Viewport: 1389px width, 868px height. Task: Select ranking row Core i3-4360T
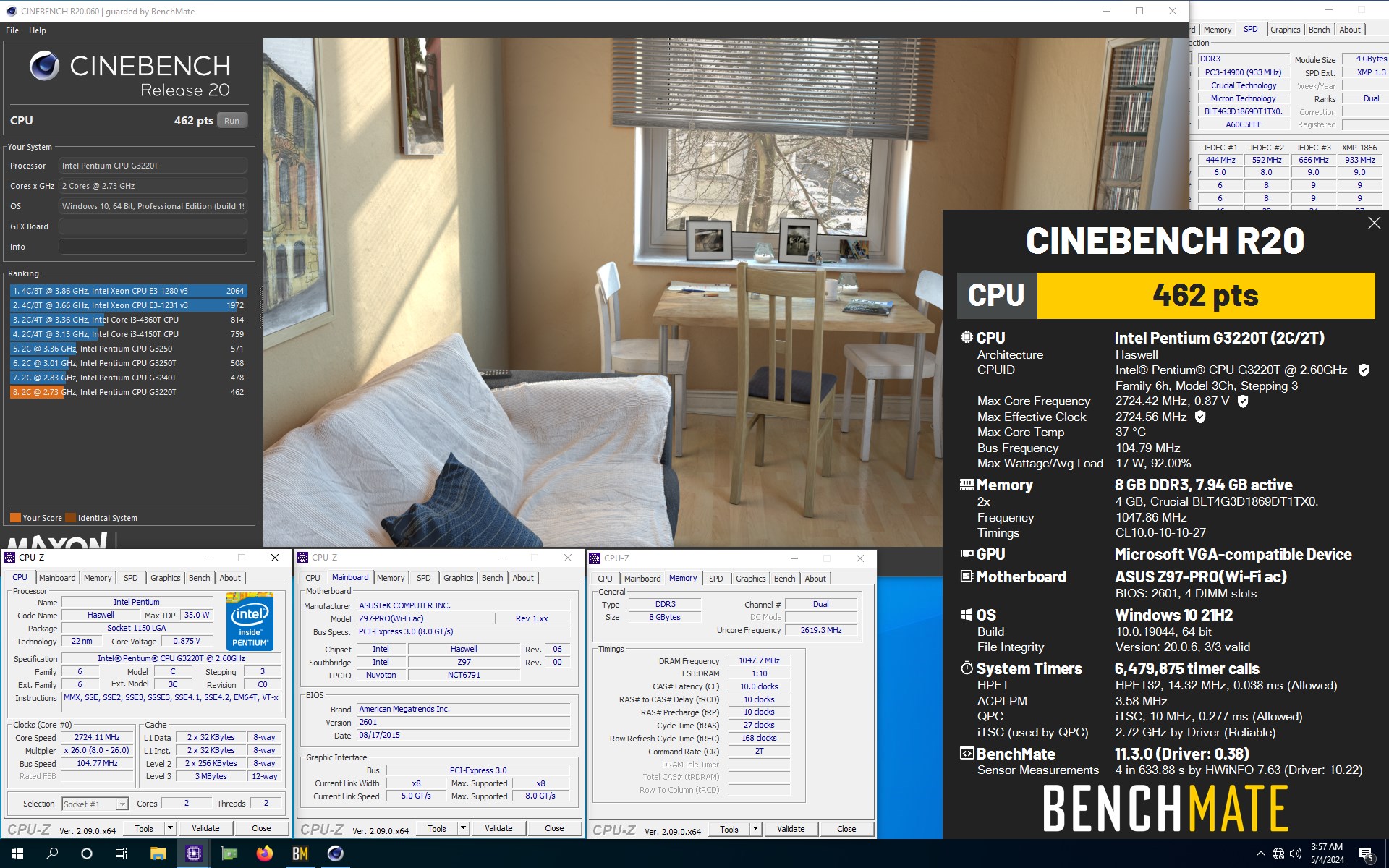click(x=128, y=320)
